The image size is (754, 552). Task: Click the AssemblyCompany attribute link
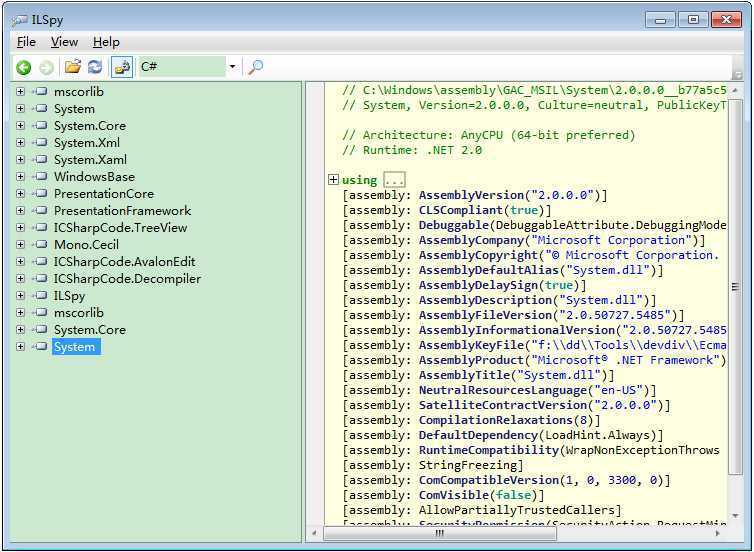471,240
